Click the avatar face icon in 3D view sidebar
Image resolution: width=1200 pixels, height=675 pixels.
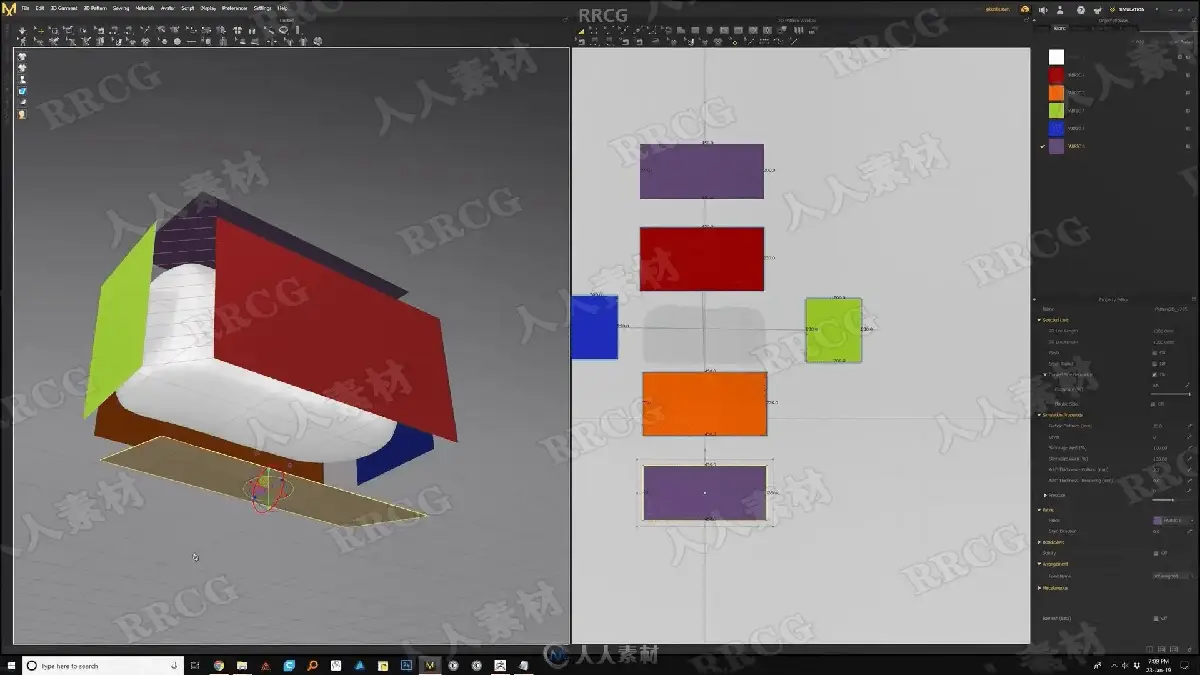point(22,114)
